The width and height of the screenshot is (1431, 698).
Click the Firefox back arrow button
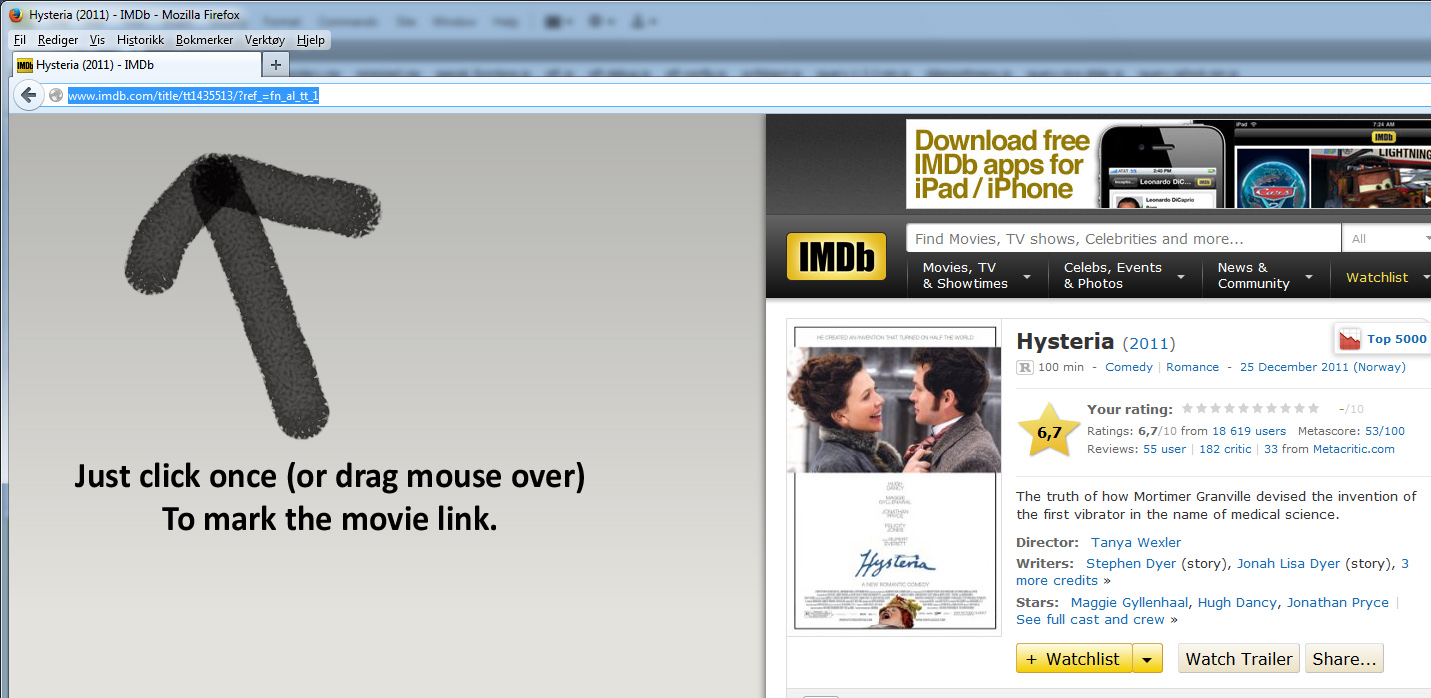[28, 95]
